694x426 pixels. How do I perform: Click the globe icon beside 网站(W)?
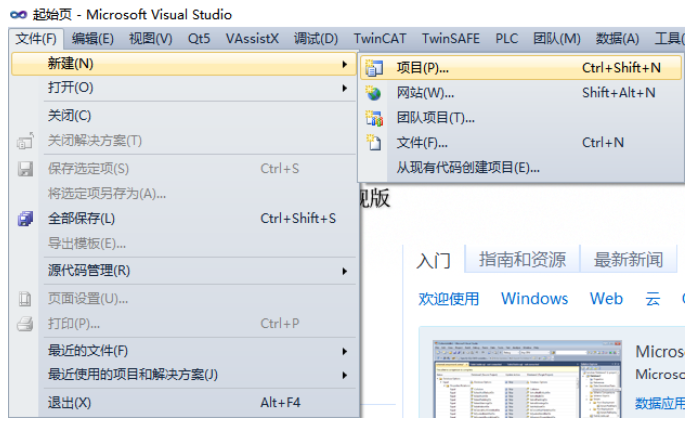pyautogui.click(x=374, y=93)
